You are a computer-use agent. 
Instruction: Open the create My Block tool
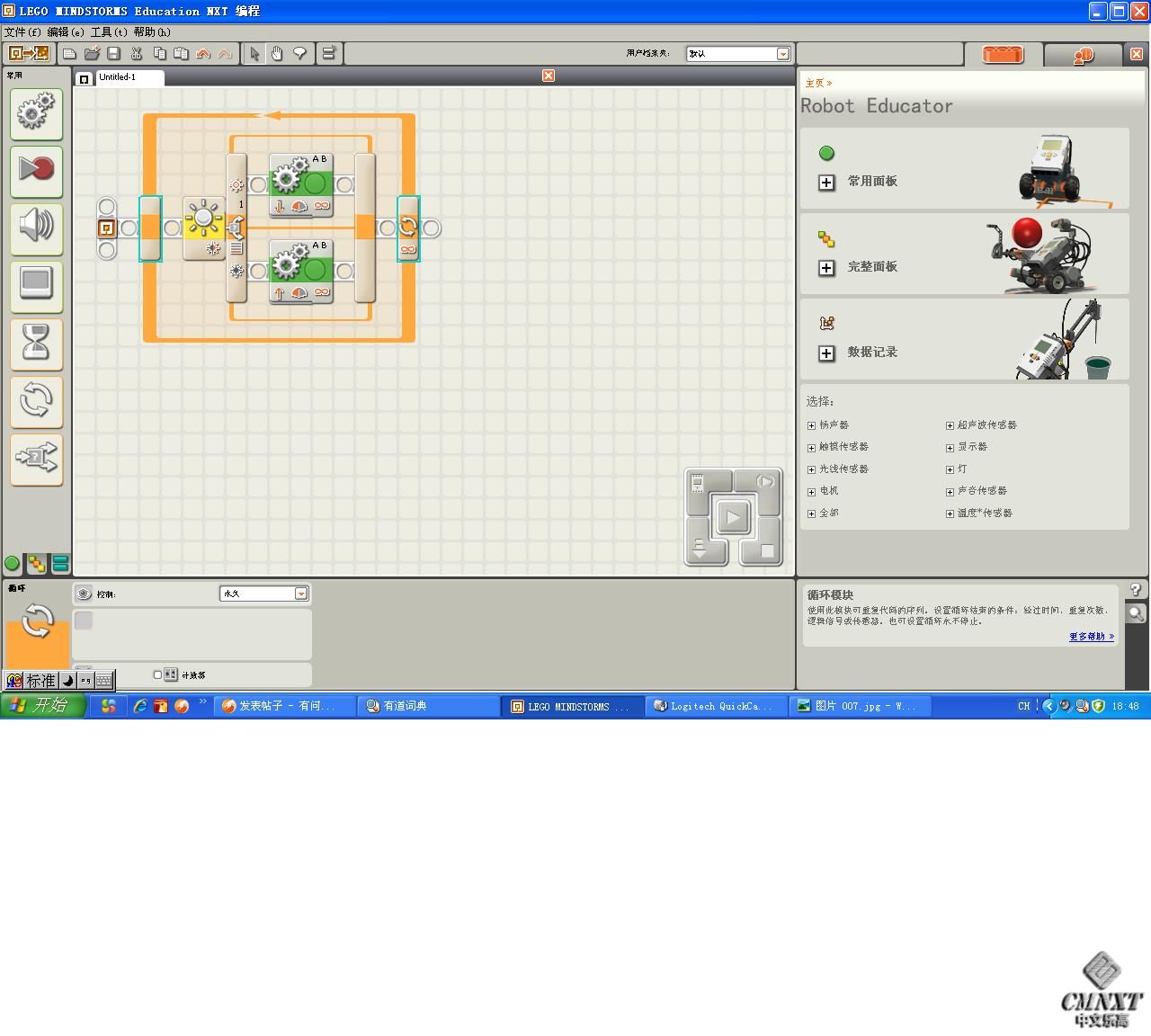pyautogui.click(x=329, y=54)
